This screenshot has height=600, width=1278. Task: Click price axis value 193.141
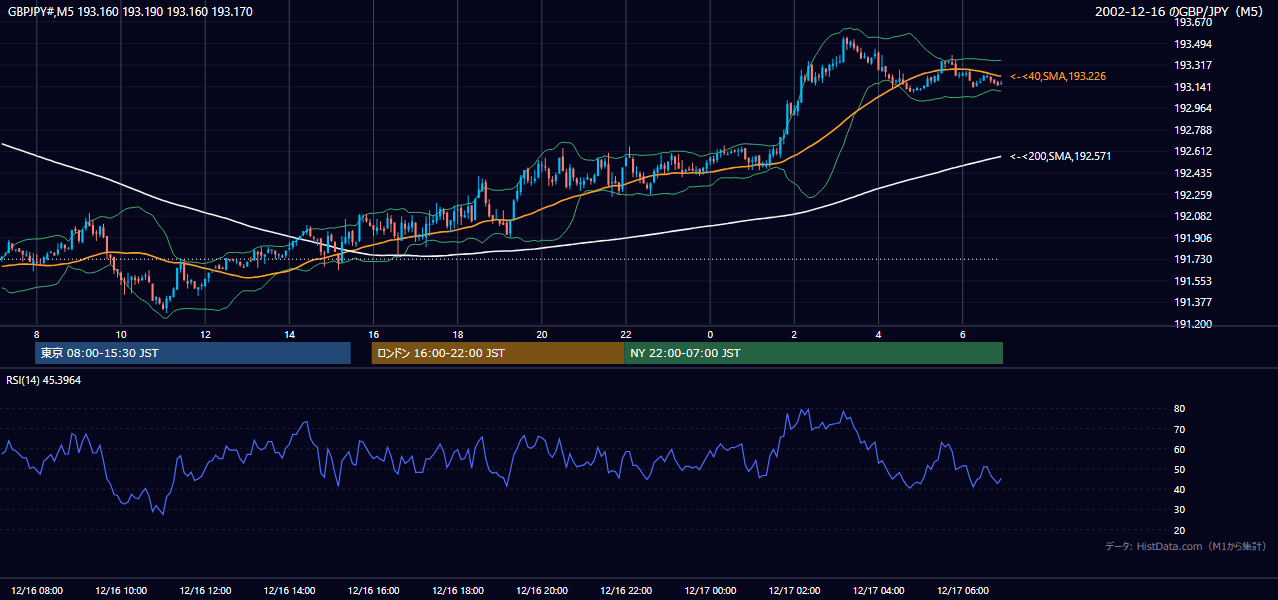click(x=1192, y=87)
